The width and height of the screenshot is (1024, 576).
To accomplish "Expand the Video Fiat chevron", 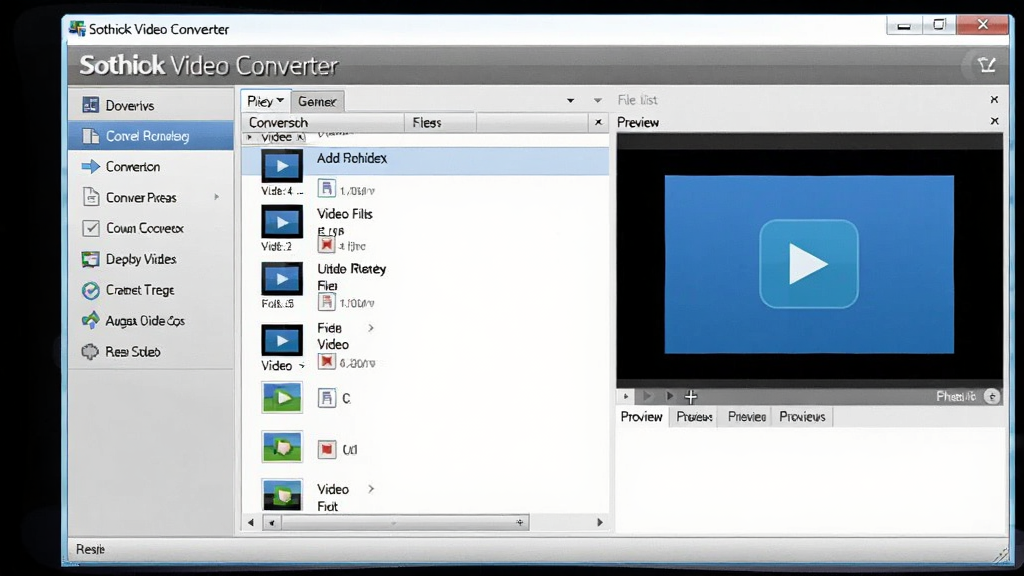I will 371,488.
